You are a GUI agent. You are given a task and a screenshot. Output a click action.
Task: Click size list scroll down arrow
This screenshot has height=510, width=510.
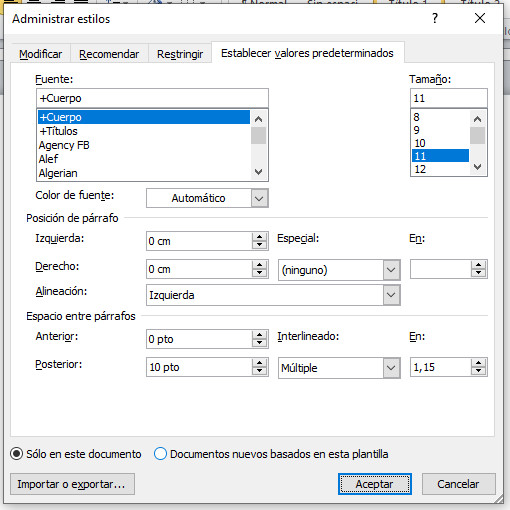click(477, 167)
